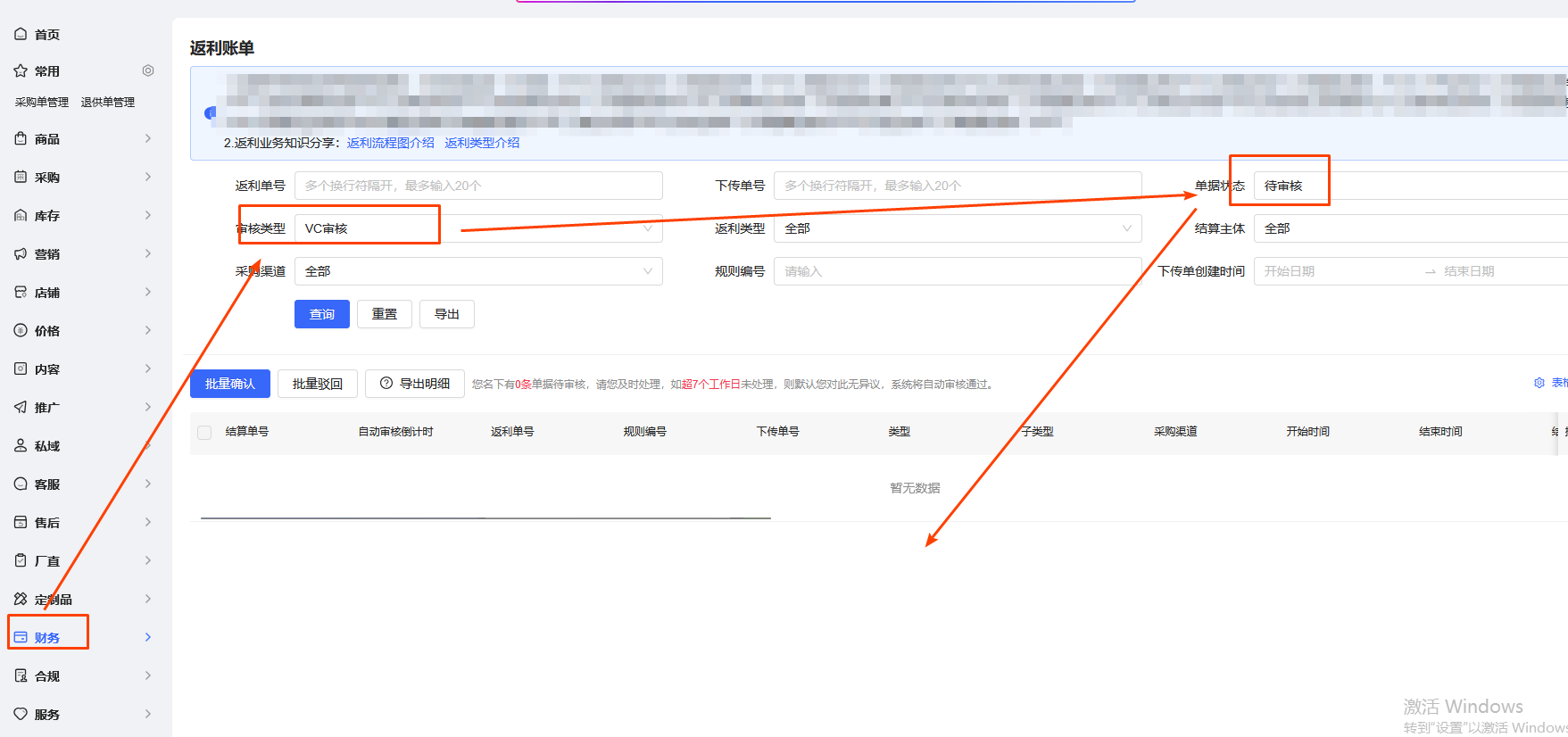1568x737 pixels.
Task: Toggle the select-all checkbox in table header
Action: coord(204,432)
